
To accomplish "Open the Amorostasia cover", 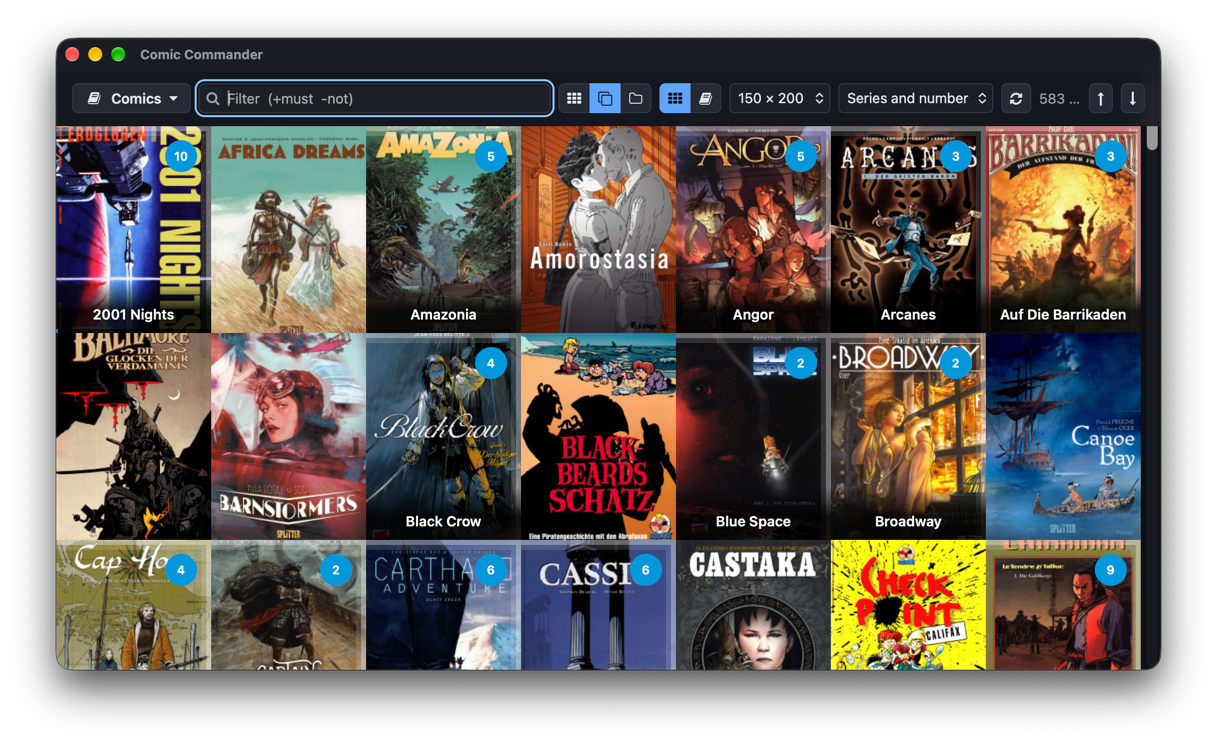I will pyautogui.click(x=598, y=229).
